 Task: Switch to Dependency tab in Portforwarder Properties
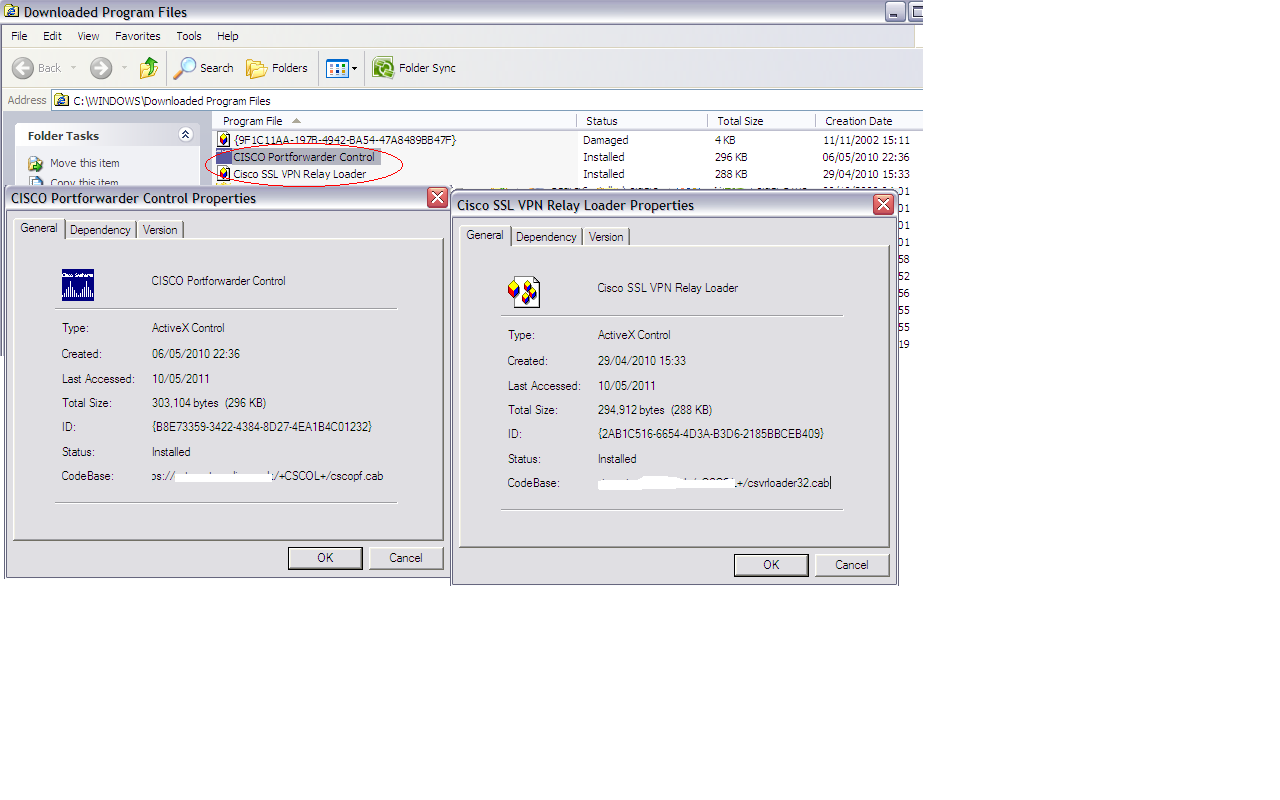(x=100, y=230)
